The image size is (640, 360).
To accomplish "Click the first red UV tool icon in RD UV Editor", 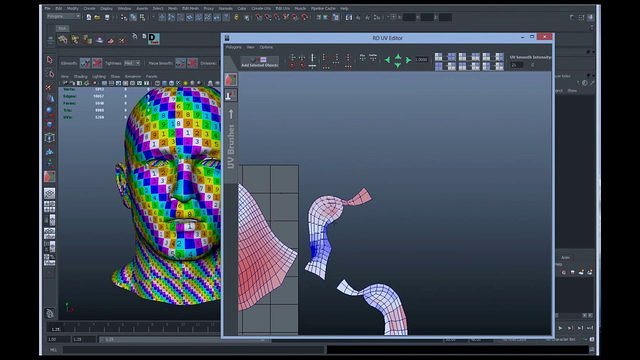I will pos(292,66).
